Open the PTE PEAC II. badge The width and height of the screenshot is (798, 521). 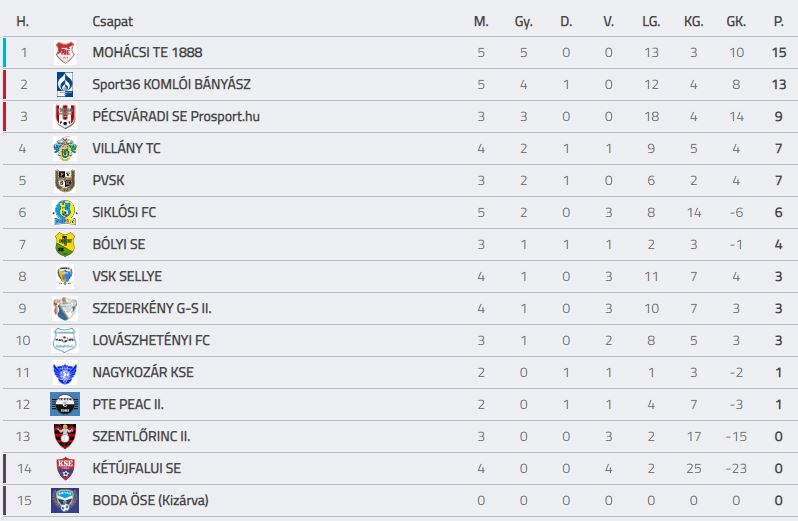pos(65,404)
